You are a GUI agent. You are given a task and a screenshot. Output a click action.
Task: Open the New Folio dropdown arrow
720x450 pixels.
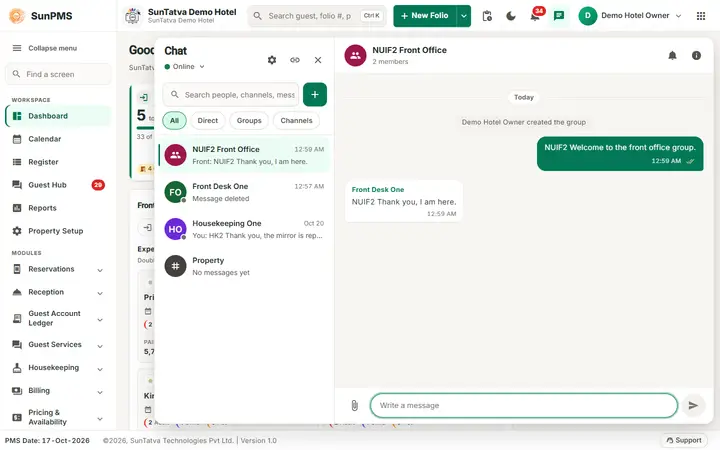pos(464,16)
